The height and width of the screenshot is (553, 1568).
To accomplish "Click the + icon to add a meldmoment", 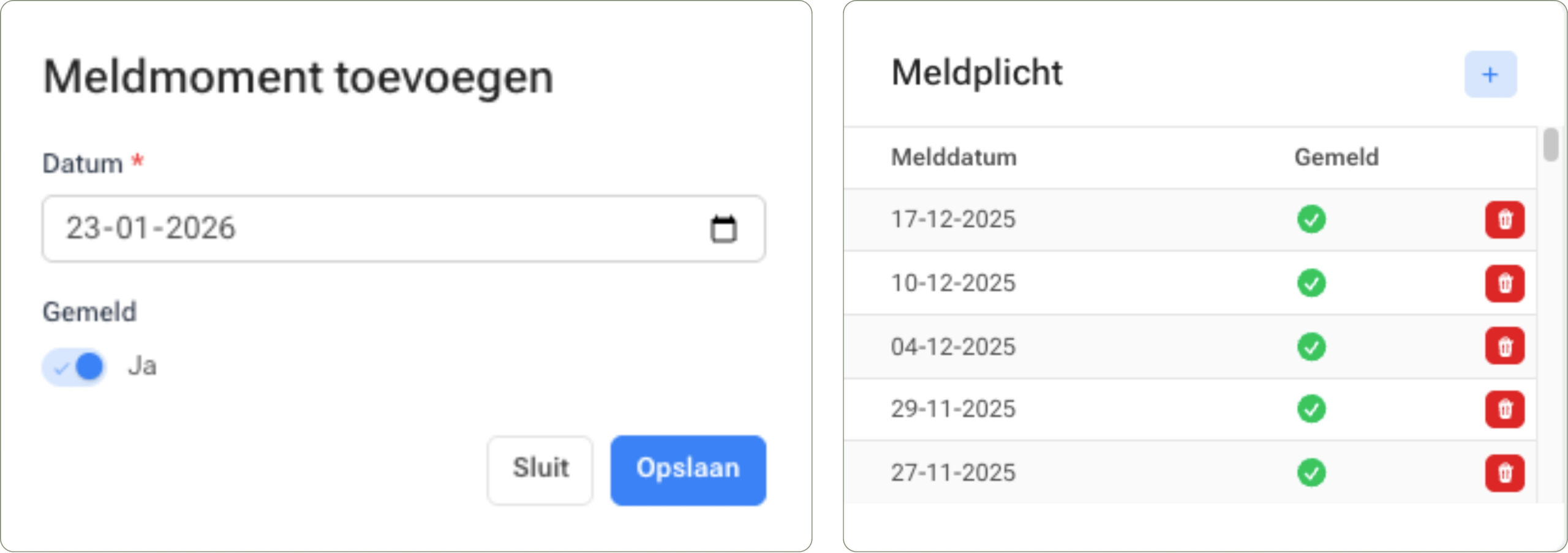I will coord(1490,74).
